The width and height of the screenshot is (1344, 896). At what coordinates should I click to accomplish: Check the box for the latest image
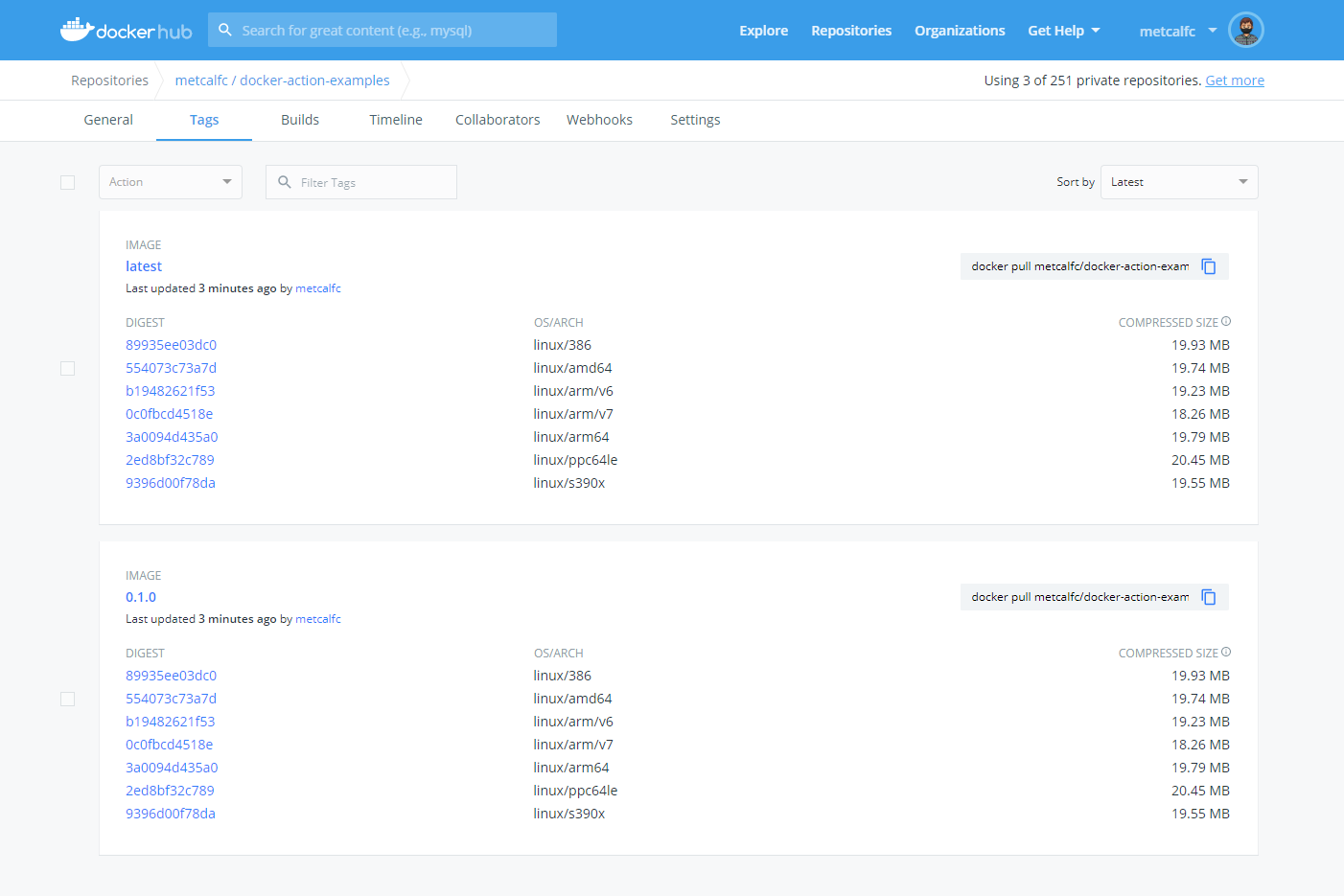point(67,368)
